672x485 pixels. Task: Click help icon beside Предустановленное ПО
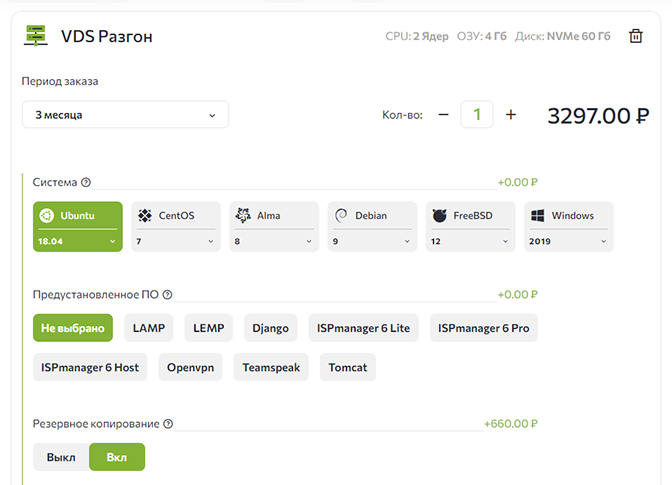(167, 295)
